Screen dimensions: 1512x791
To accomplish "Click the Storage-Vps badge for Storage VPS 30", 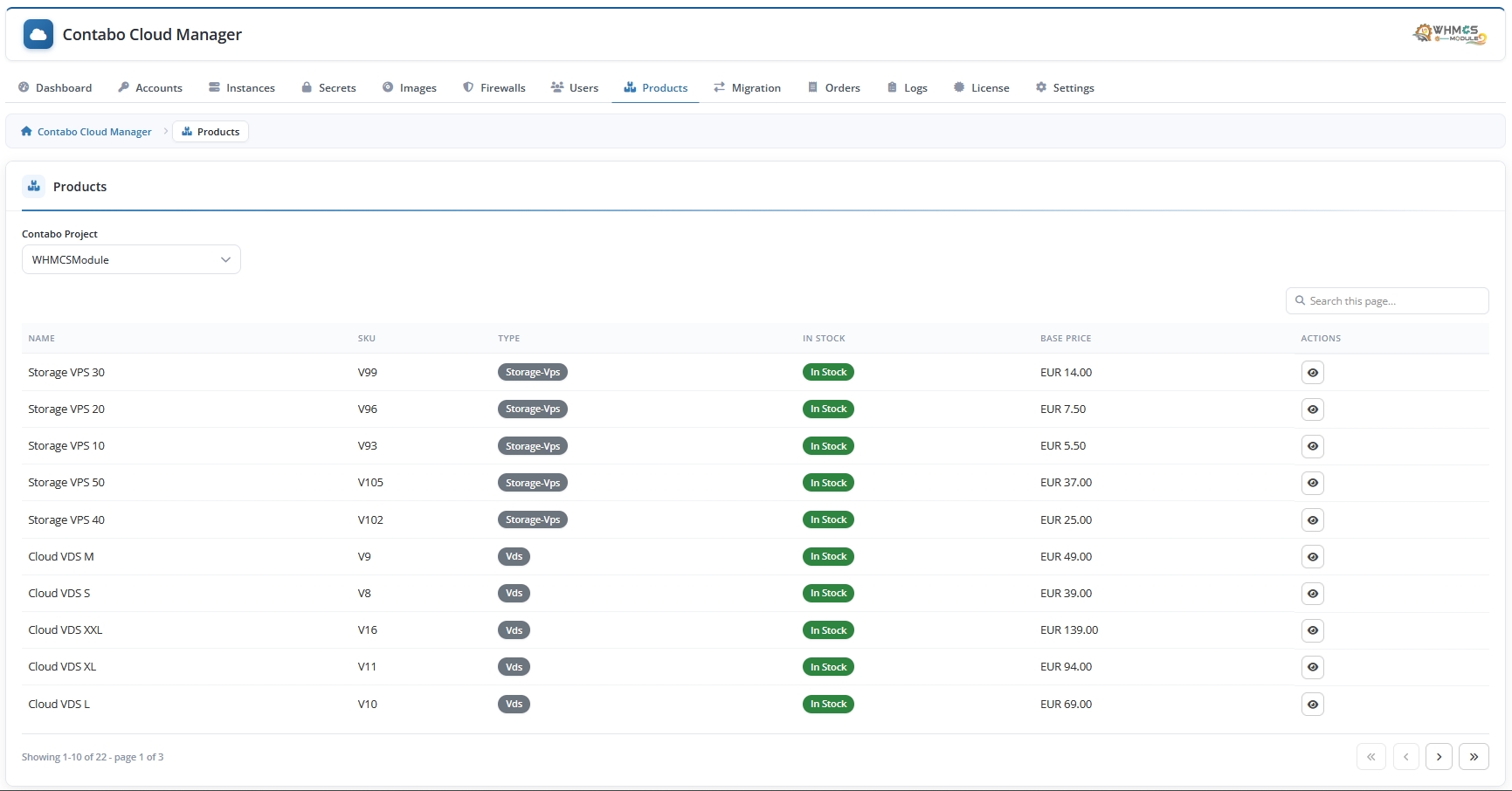I will (x=533, y=372).
